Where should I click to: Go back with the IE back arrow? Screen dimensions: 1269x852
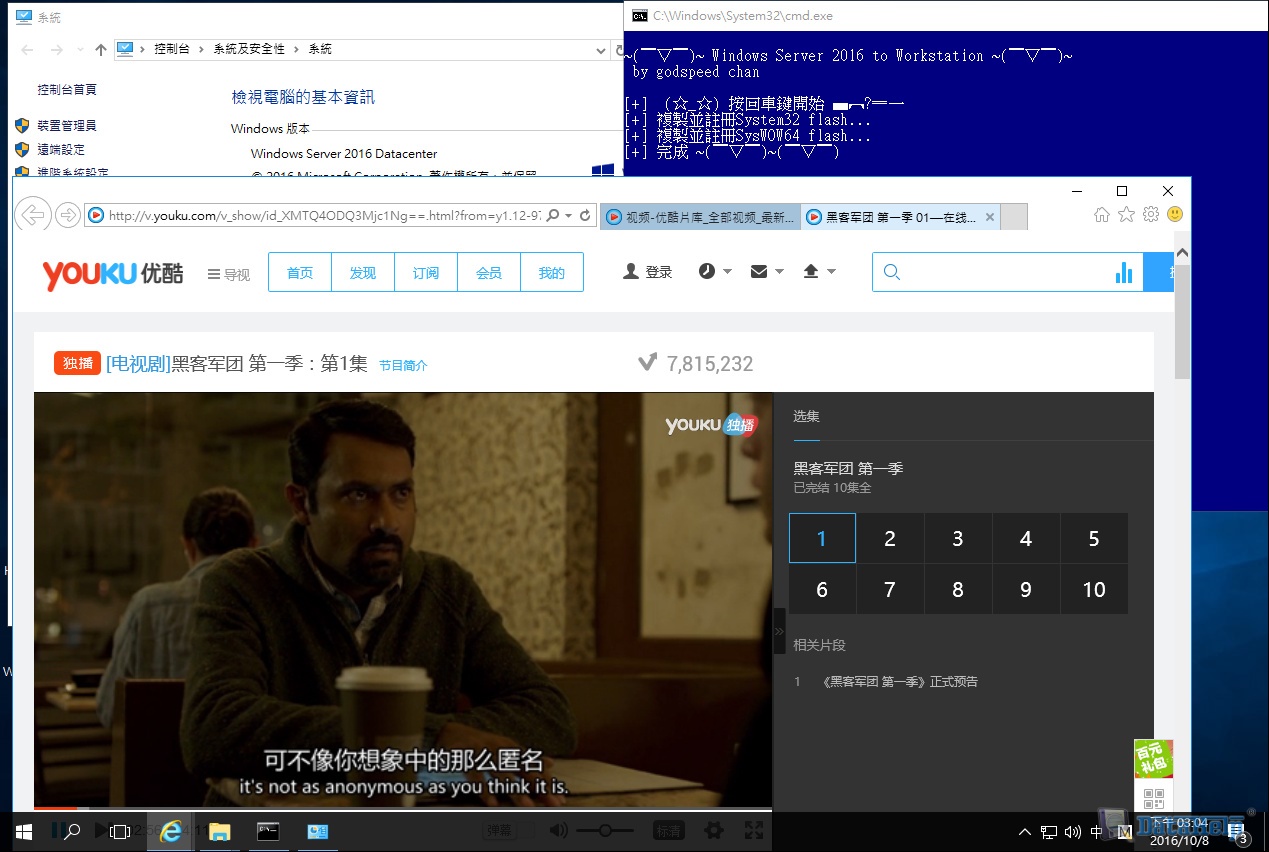point(33,215)
